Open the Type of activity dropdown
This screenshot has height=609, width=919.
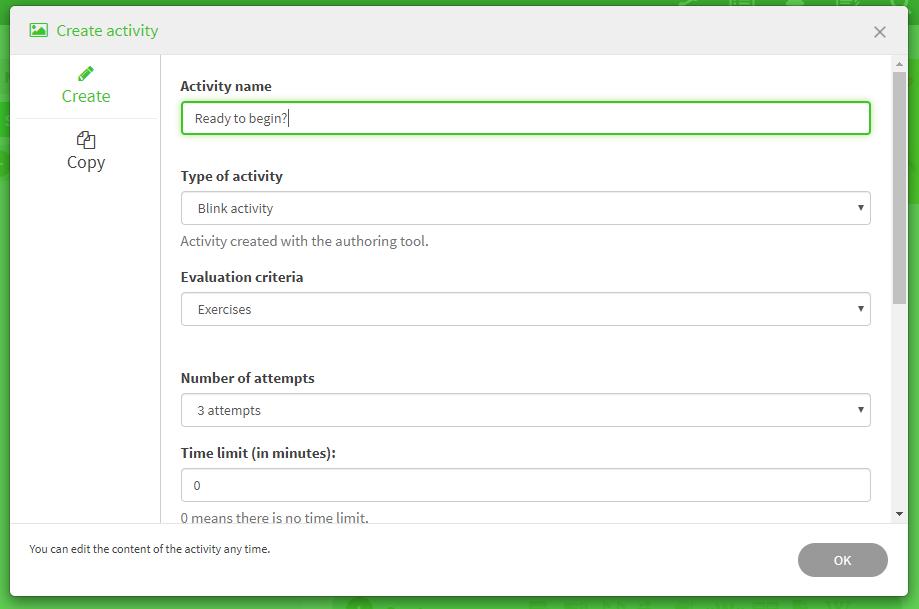tap(525, 208)
